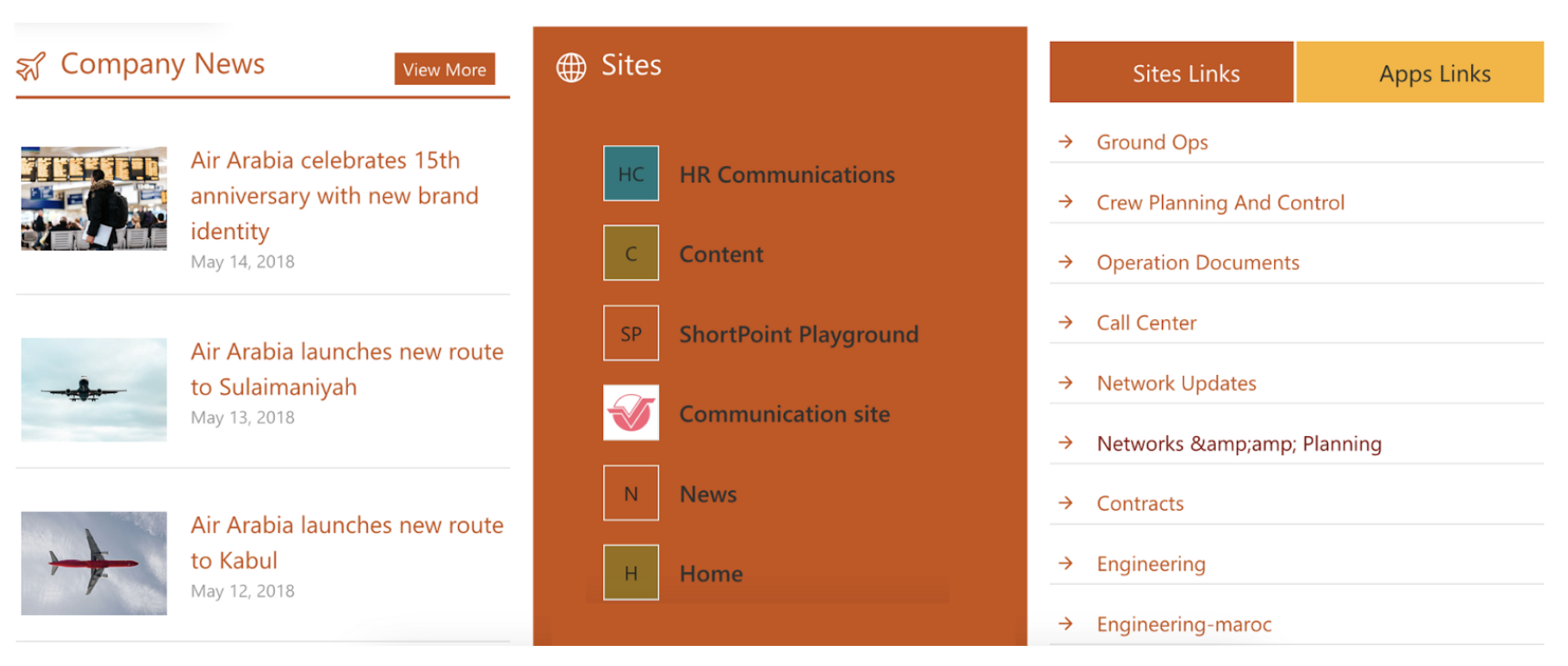Open the airport departures board thumbnail

point(94,198)
